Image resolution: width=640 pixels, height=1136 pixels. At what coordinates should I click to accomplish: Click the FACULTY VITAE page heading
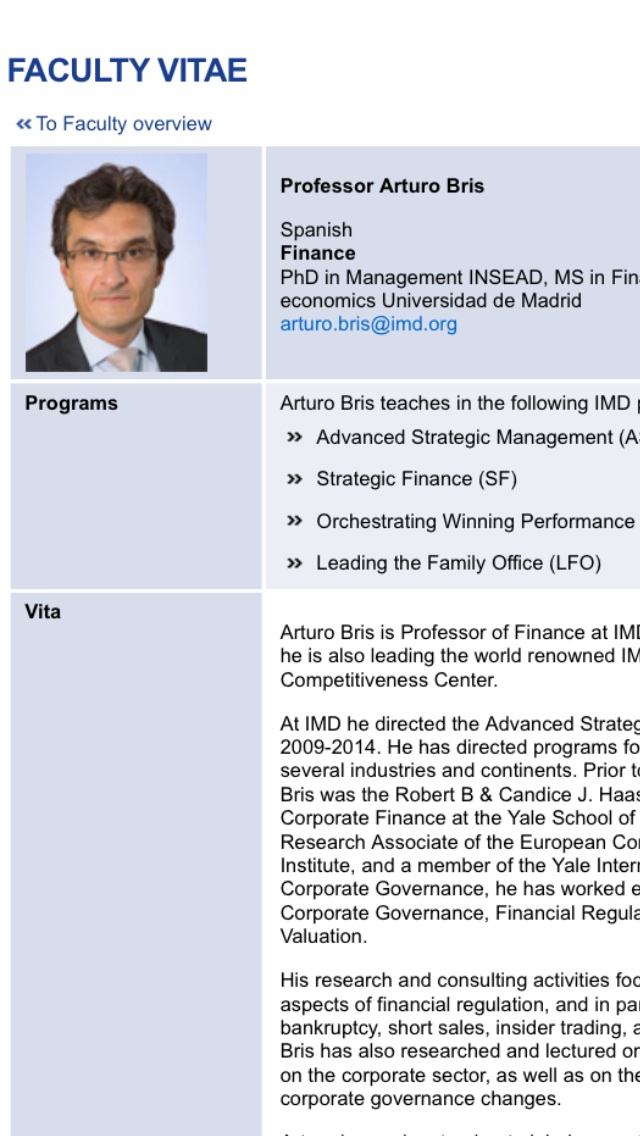(127, 71)
